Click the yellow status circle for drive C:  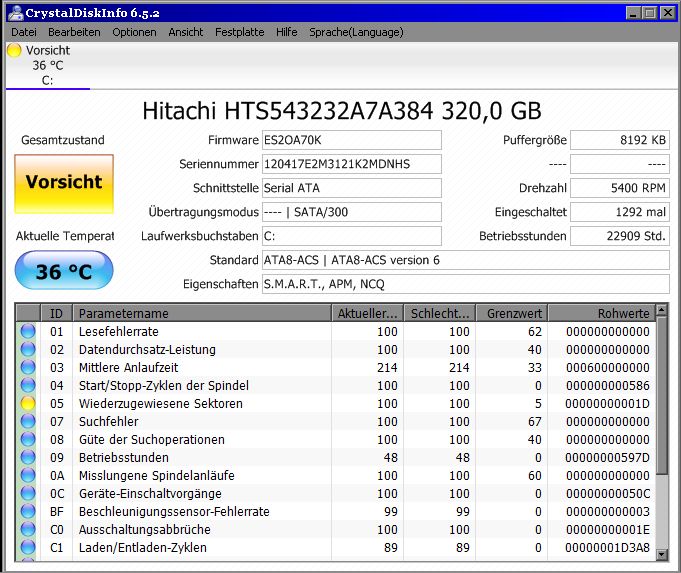coord(14,50)
